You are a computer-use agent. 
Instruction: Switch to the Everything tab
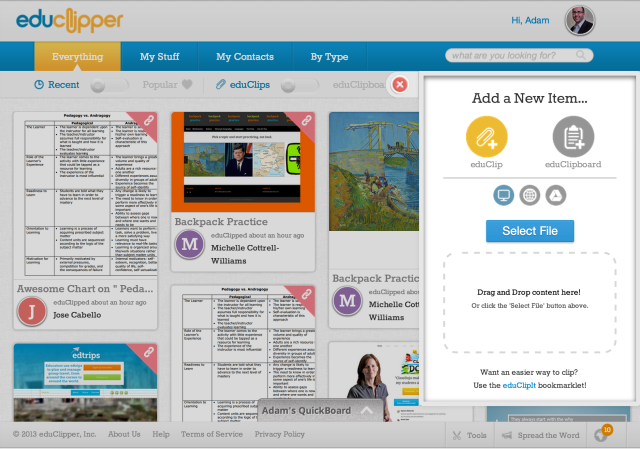pos(78,56)
